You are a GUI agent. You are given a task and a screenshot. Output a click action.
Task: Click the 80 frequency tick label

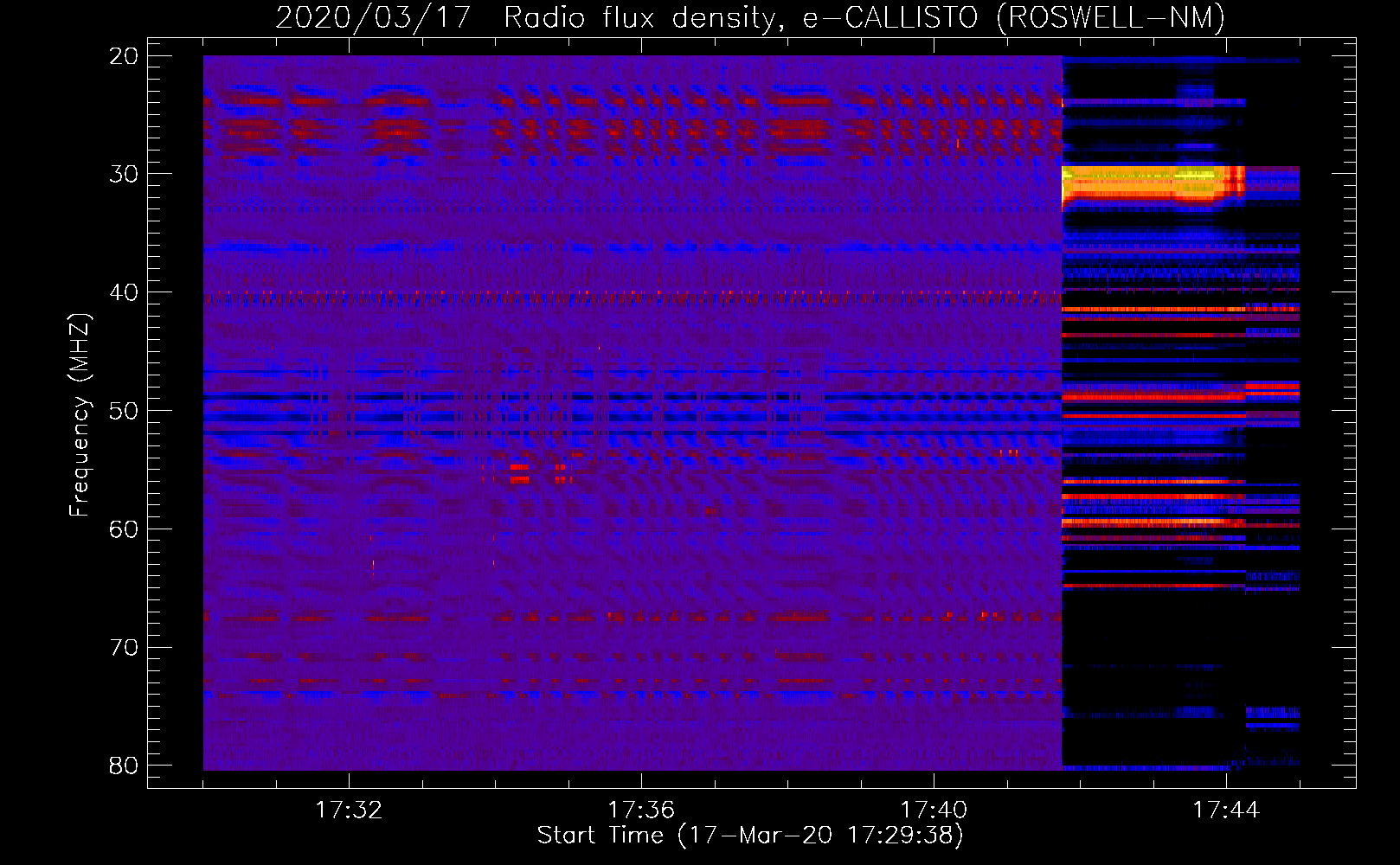[x=124, y=766]
